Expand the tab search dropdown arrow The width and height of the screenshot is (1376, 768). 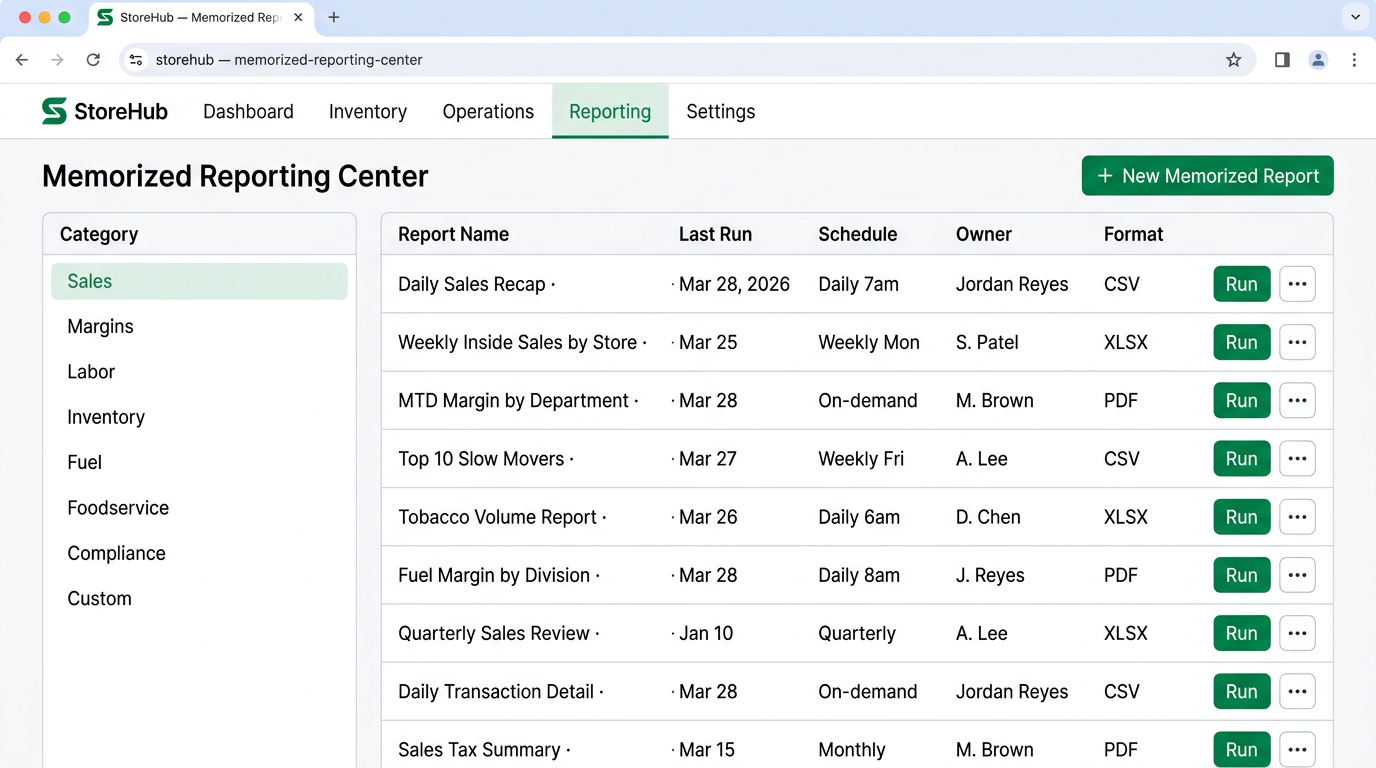point(1356,17)
